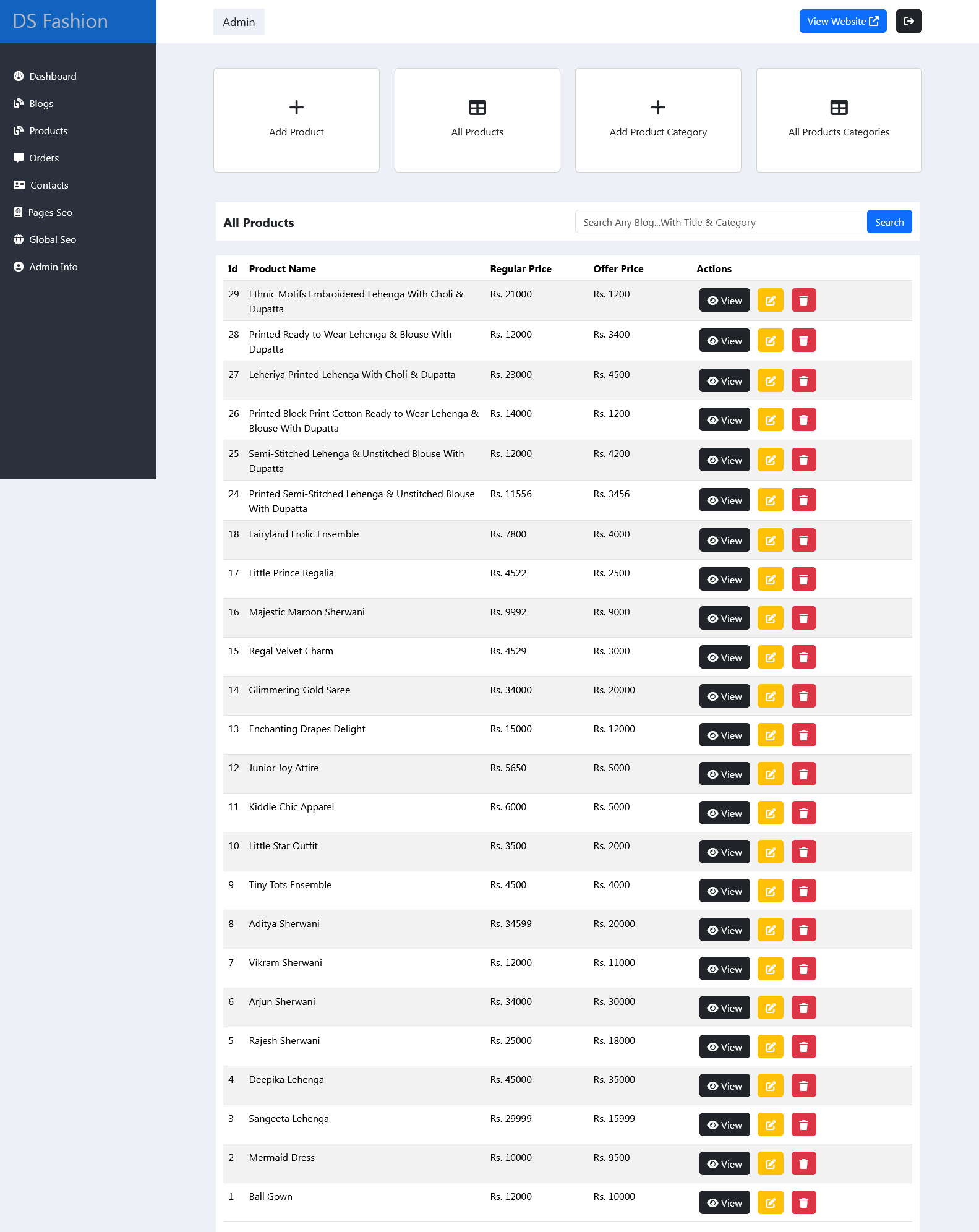Open View Website link
This screenshot has height=1232, width=979.
(842, 21)
